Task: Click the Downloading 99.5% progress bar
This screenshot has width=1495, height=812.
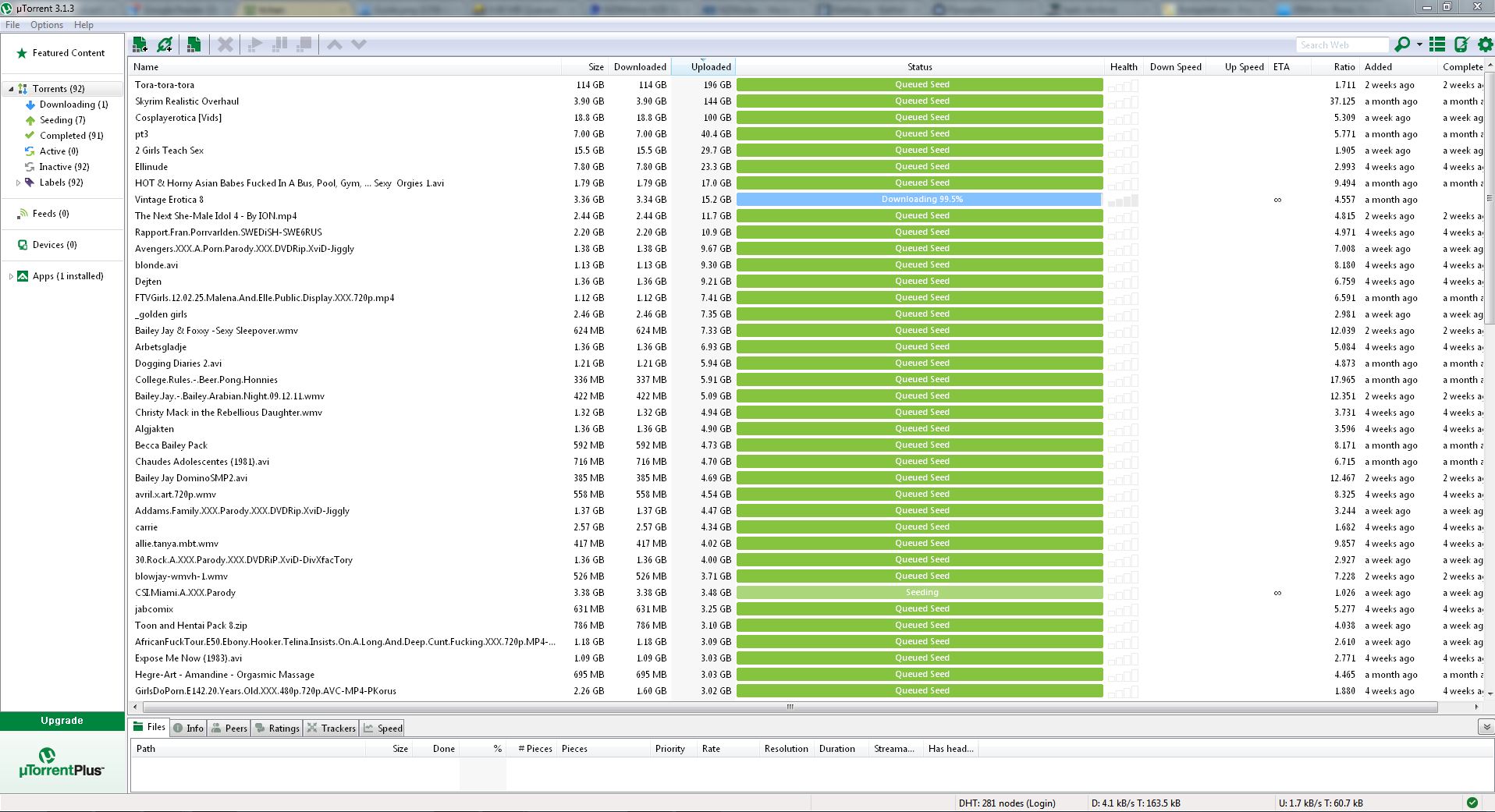Action: point(919,200)
